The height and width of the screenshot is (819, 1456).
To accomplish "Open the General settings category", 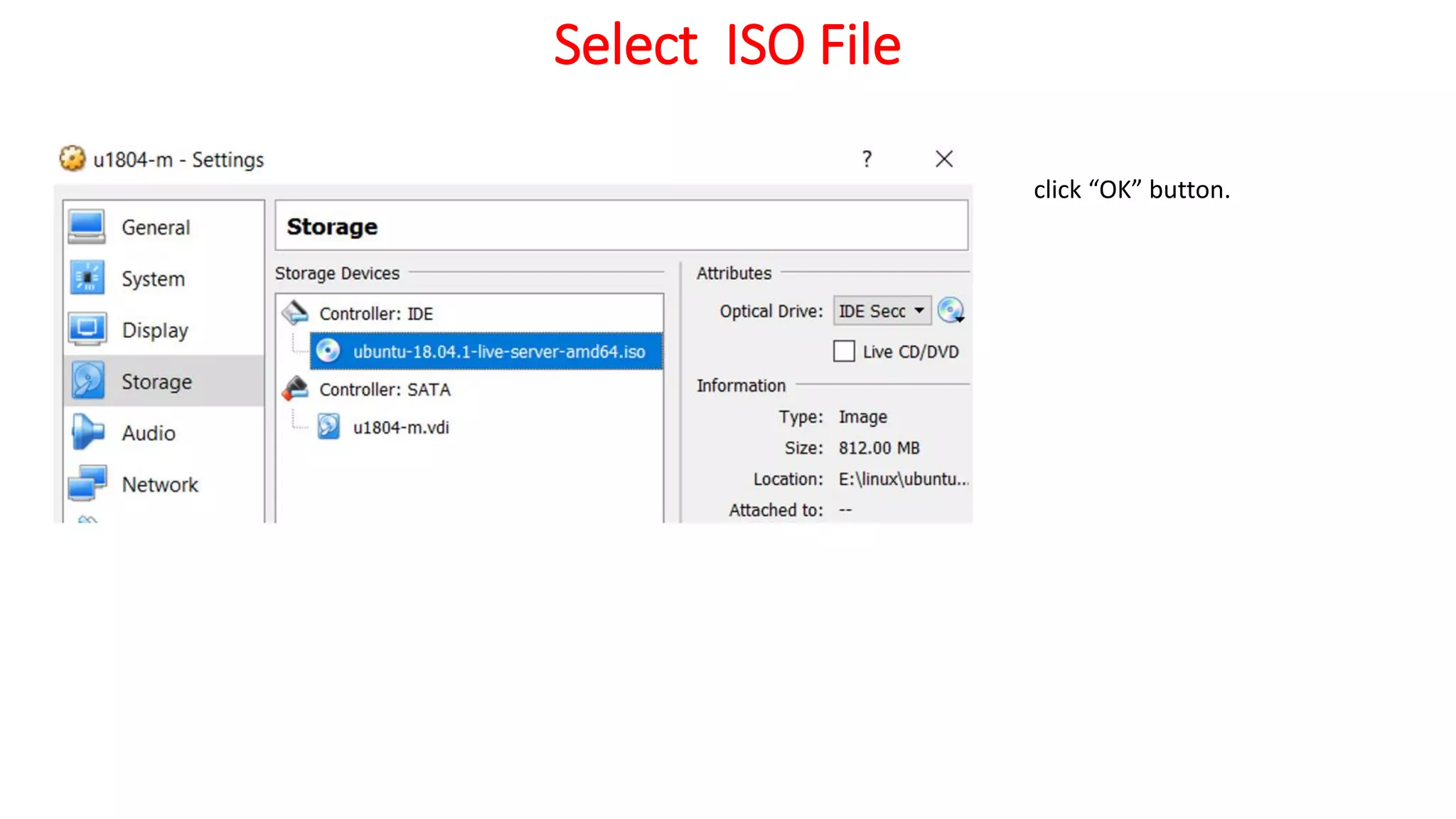I will [164, 227].
